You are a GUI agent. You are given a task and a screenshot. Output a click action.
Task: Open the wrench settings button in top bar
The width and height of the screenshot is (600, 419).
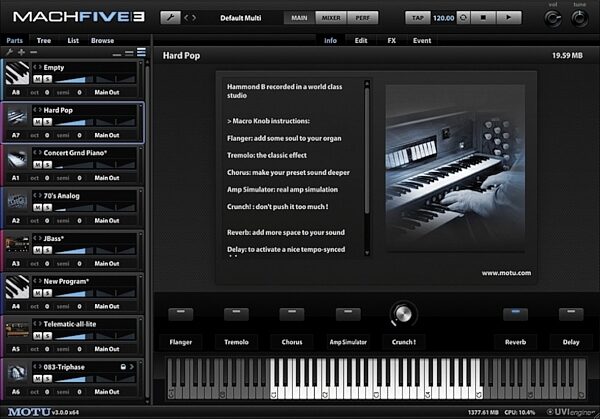click(170, 18)
